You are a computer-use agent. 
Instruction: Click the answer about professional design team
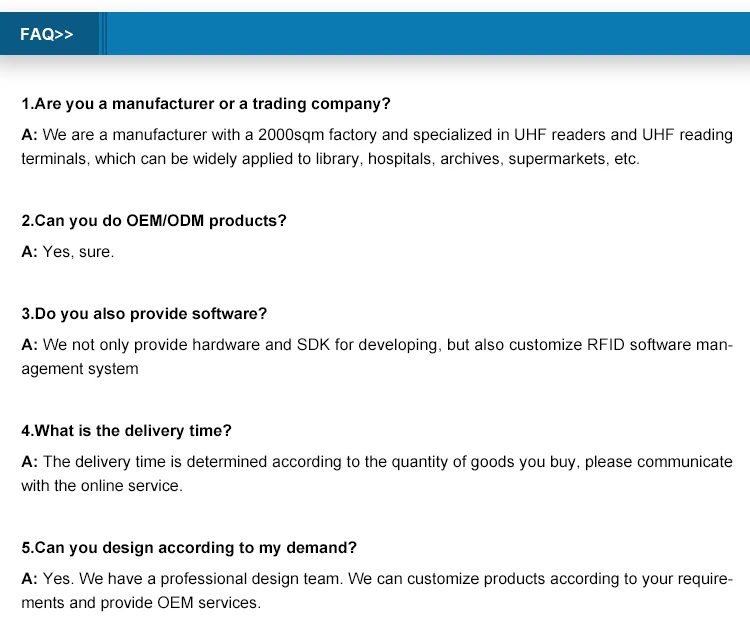tap(377, 590)
